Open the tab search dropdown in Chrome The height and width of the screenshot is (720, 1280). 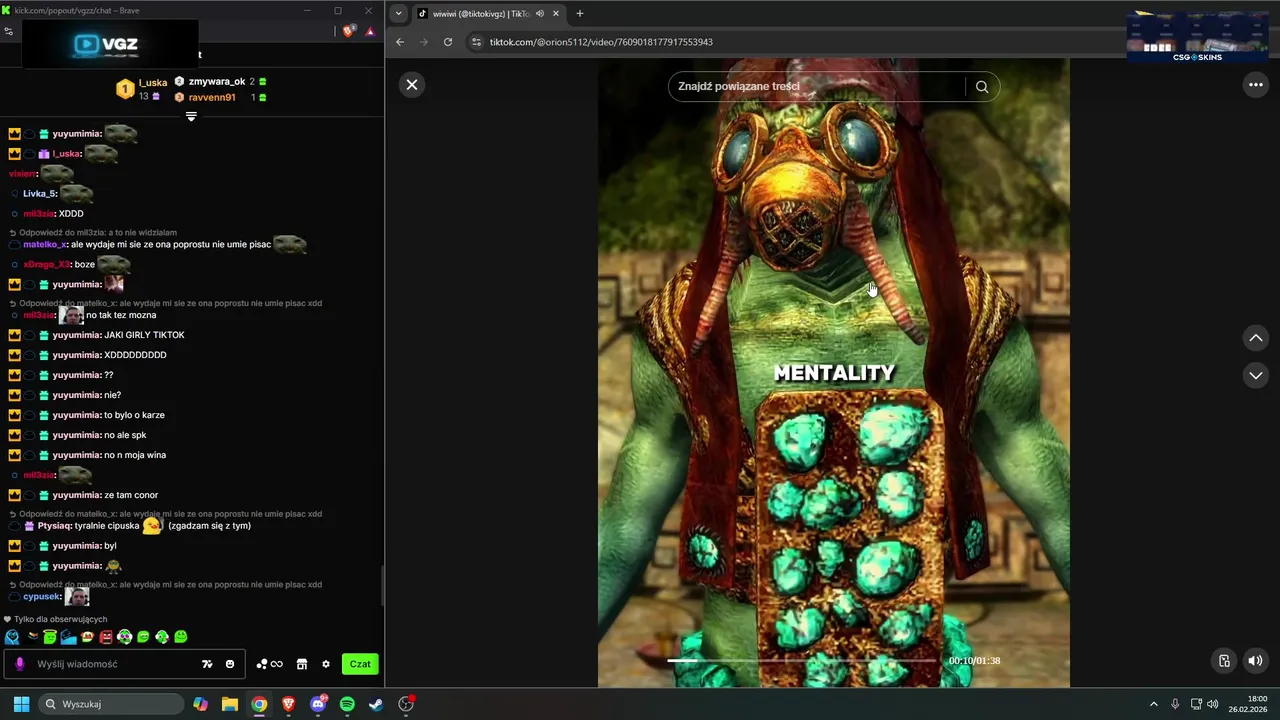pyautogui.click(x=399, y=14)
